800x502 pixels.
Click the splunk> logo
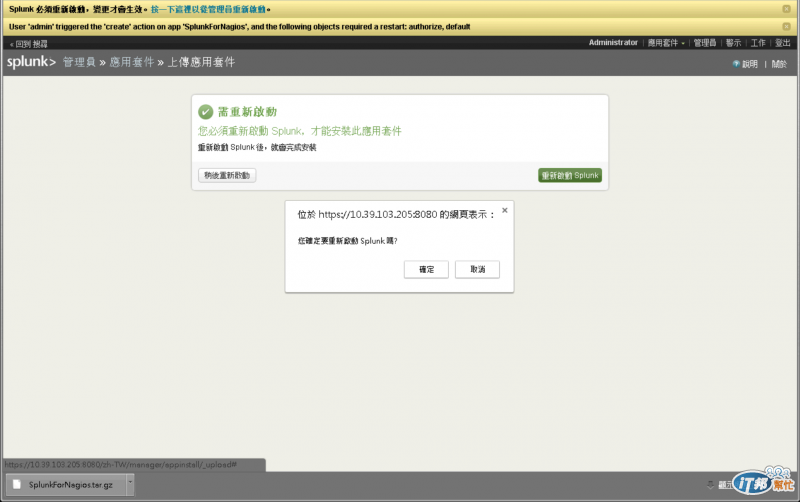31,62
